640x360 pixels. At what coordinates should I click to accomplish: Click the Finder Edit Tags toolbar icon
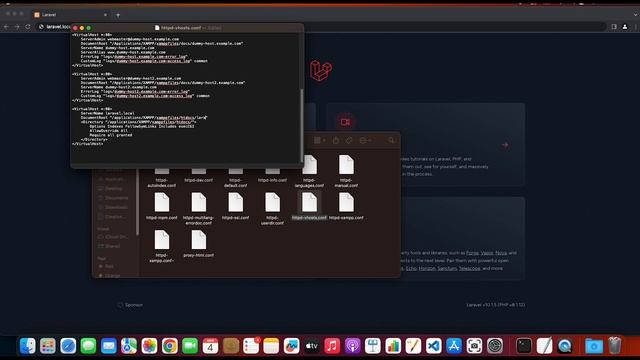click(x=349, y=140)
